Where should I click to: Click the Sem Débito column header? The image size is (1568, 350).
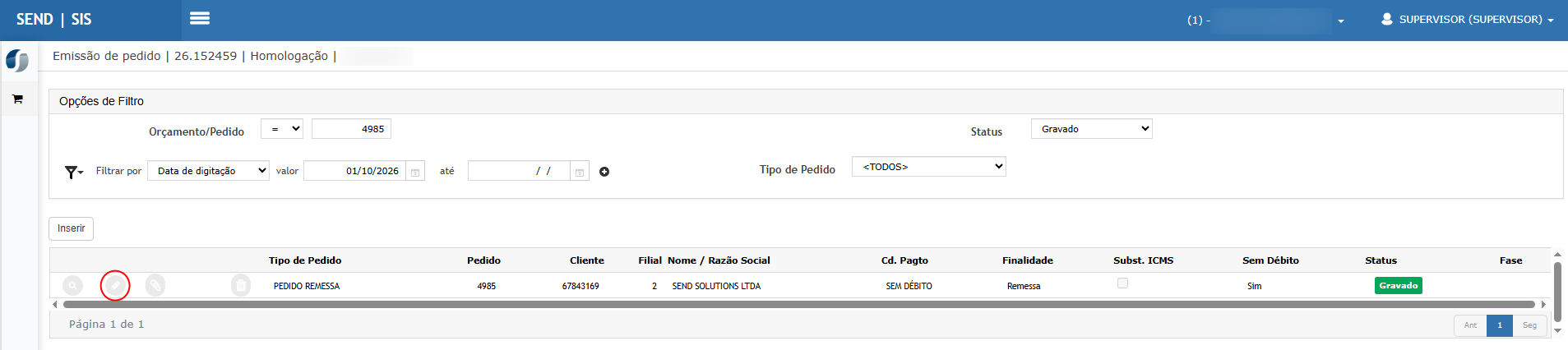coord(1270,260)
